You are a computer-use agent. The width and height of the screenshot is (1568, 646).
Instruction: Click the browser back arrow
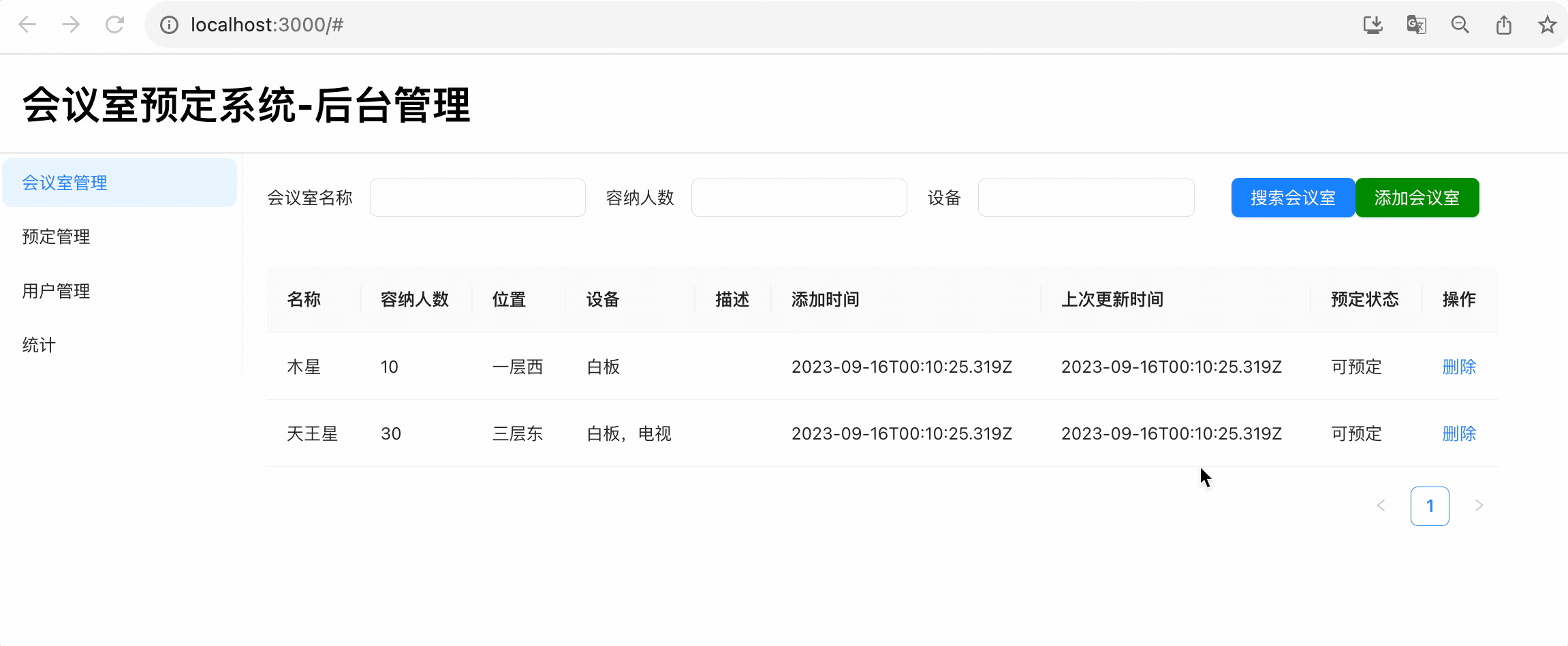(27, 25)
